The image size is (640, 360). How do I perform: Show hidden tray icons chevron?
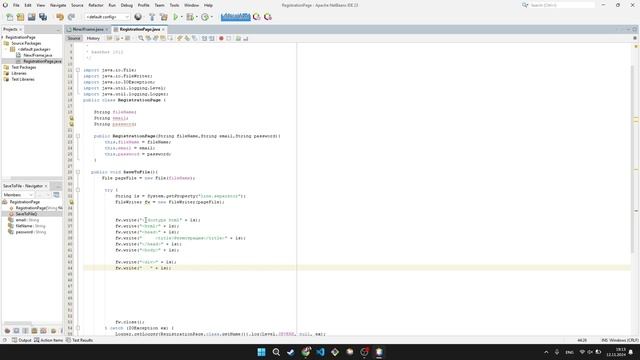[546, 352]
